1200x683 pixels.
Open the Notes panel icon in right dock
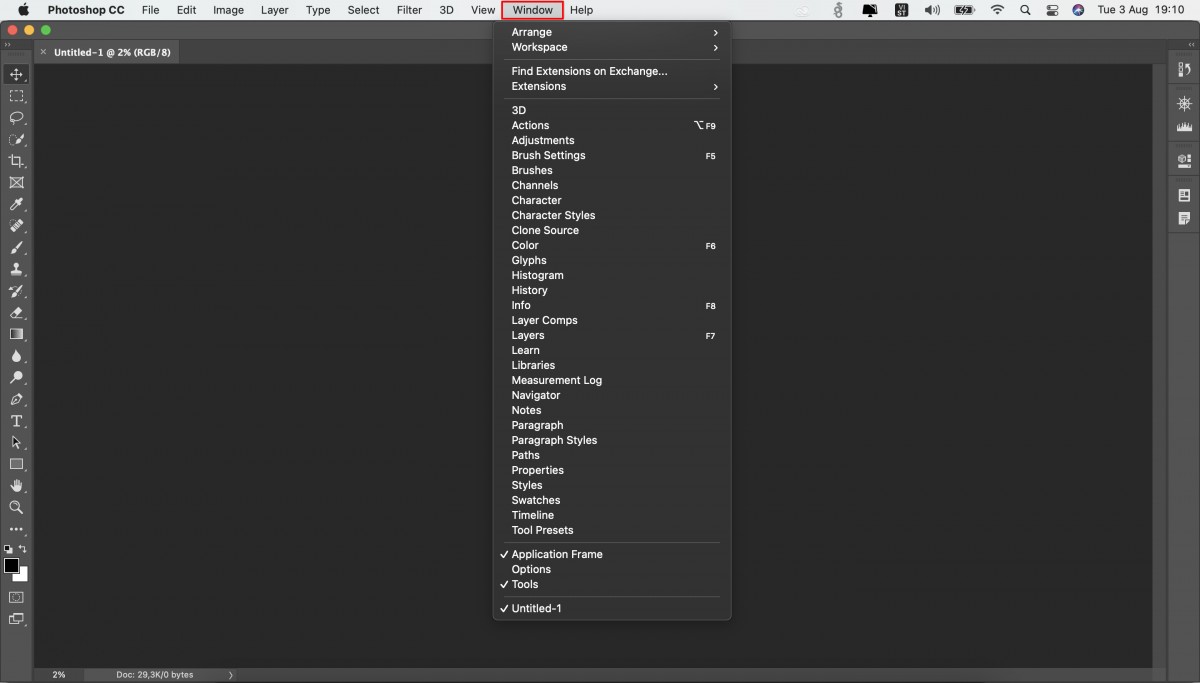pos(1185,218)
